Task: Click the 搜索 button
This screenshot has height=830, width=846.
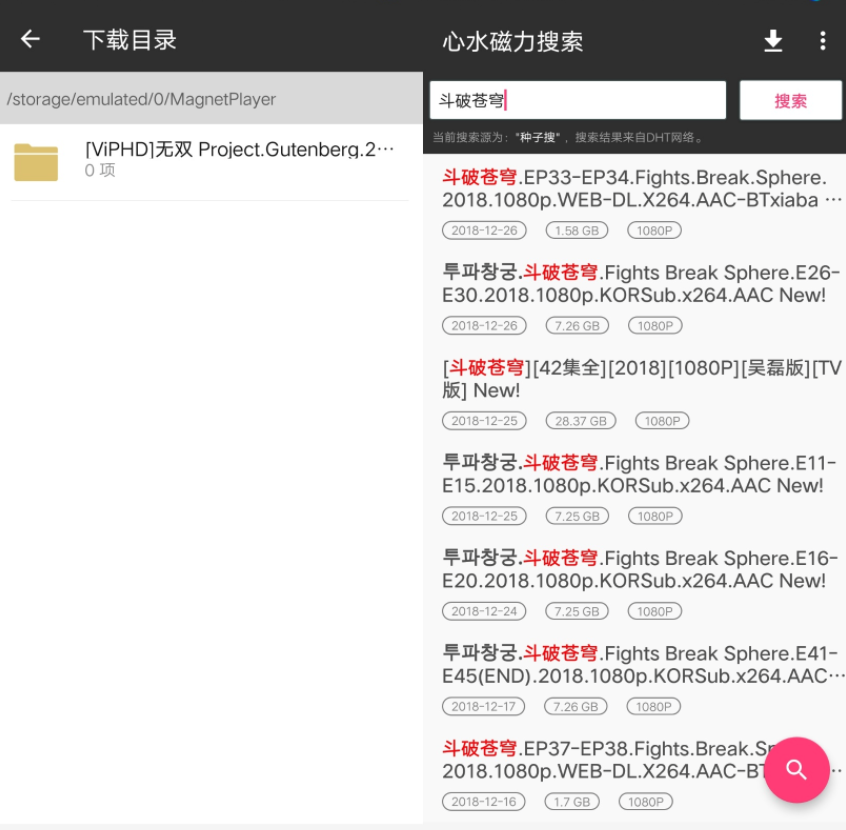Action: tap(790, 100)
